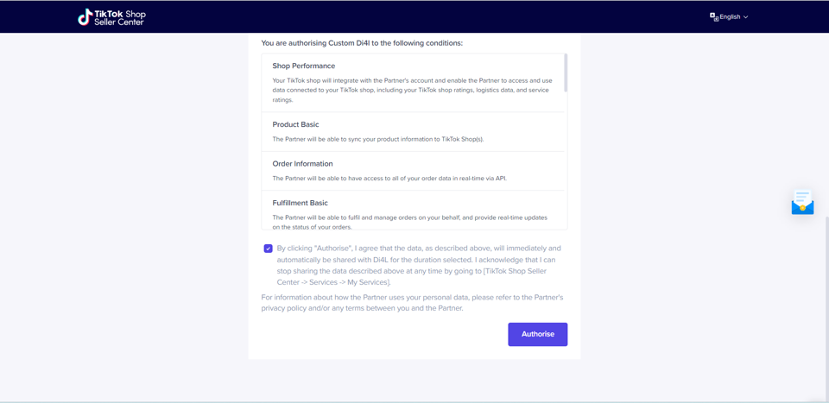The image size is (830, 404).
Task: Click the TikTok logo icon
Action: click(x=85, y=17)
